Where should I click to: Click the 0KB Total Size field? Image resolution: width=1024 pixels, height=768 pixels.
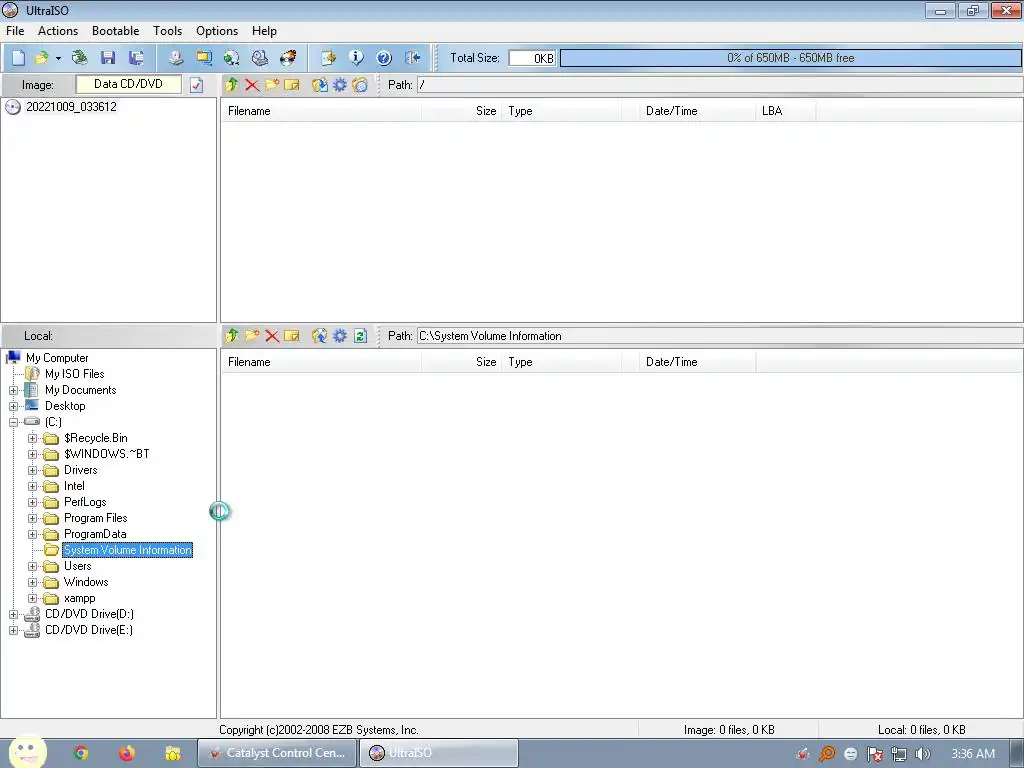[532, 58]
